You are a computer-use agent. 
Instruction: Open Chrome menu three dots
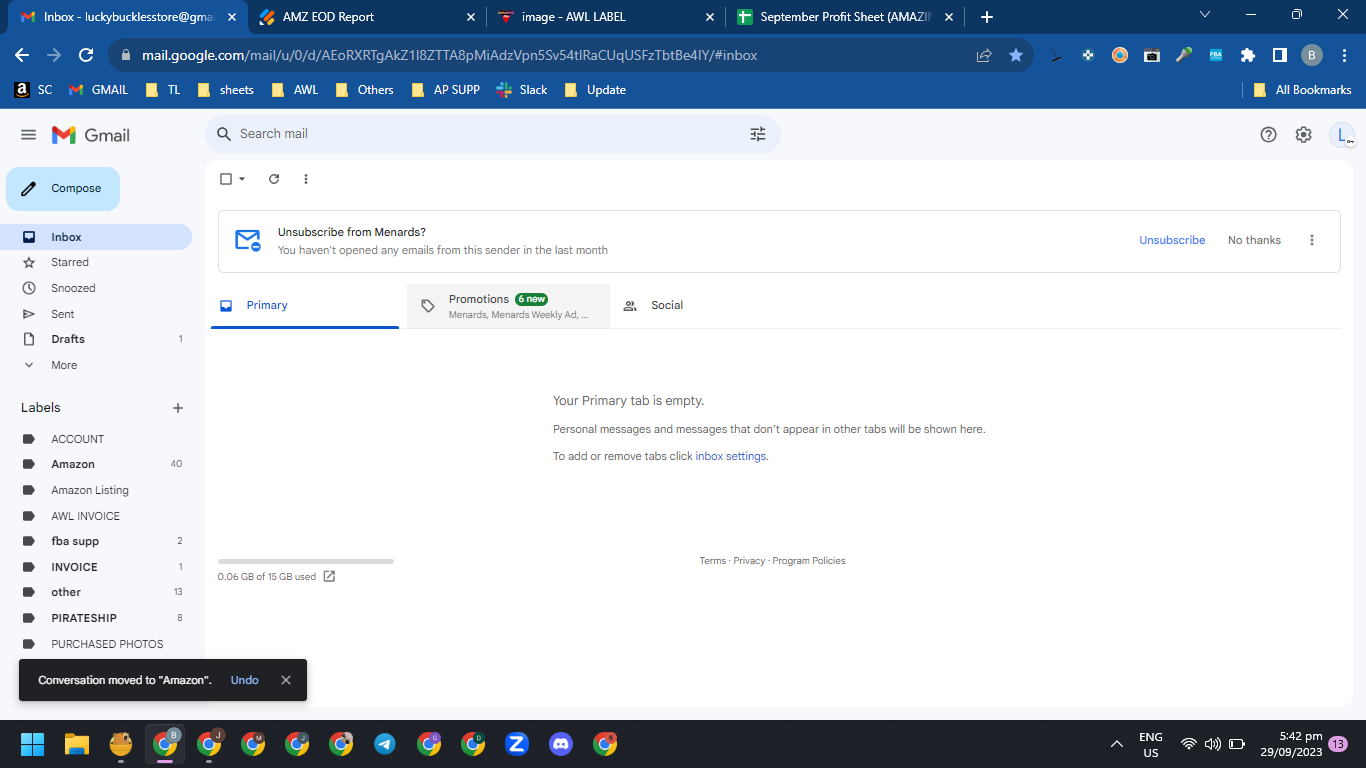coord(1343,55)
